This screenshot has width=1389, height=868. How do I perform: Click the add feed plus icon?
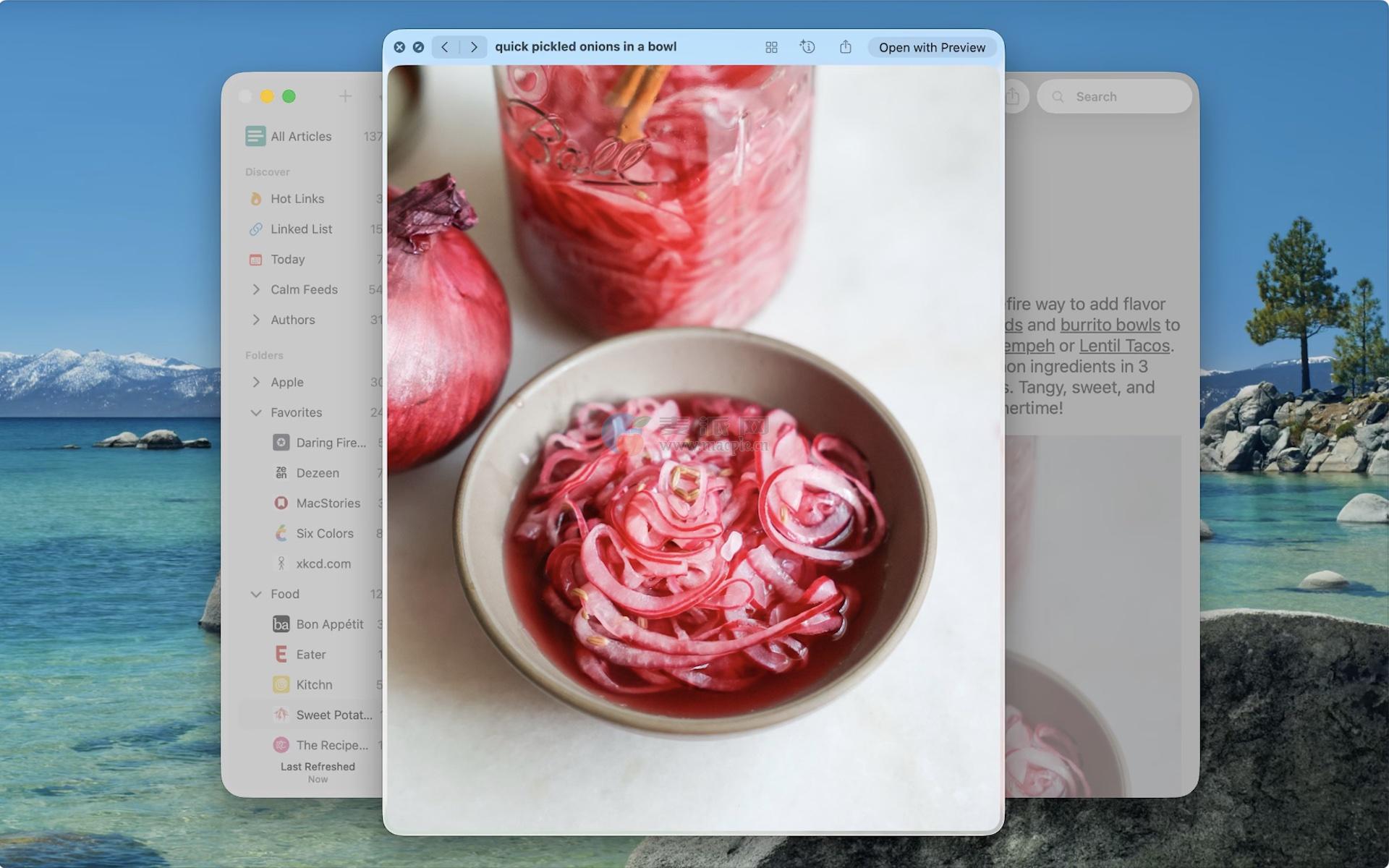[x=345, y=96]
